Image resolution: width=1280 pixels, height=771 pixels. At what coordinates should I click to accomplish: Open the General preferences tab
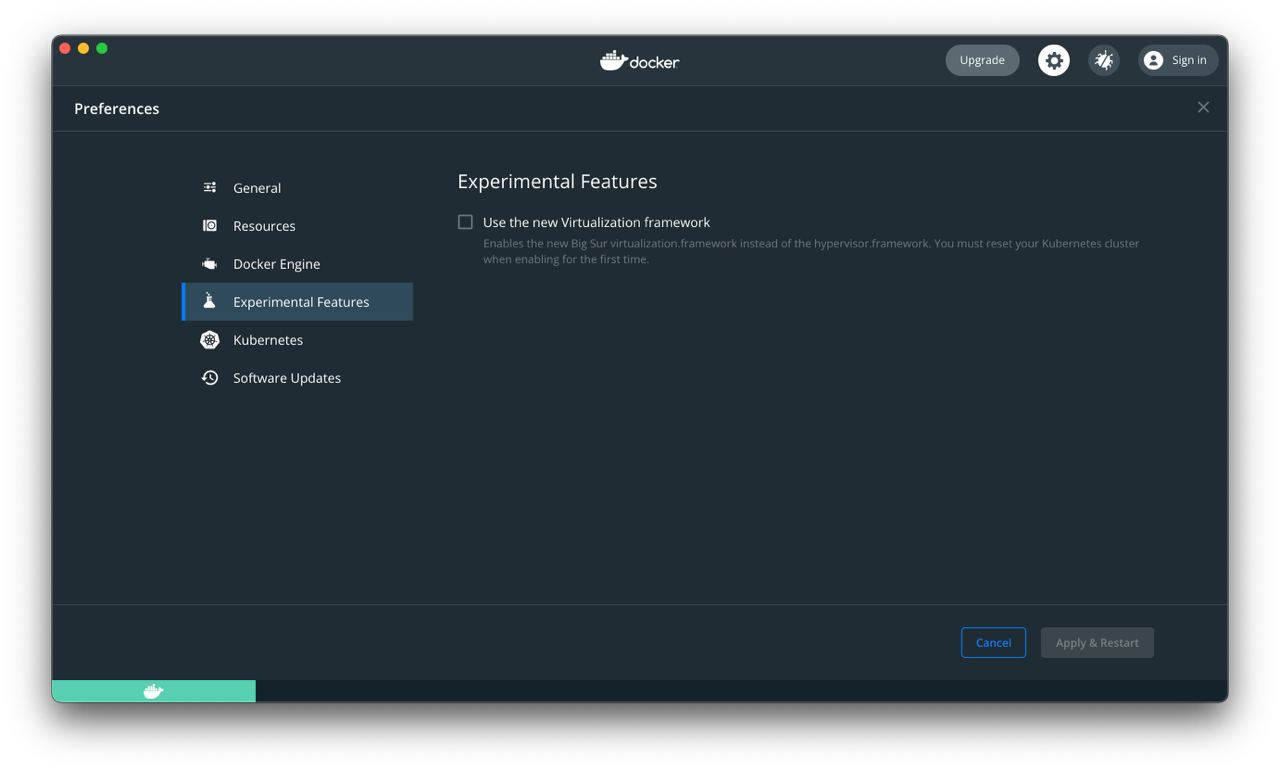[257, 188]
